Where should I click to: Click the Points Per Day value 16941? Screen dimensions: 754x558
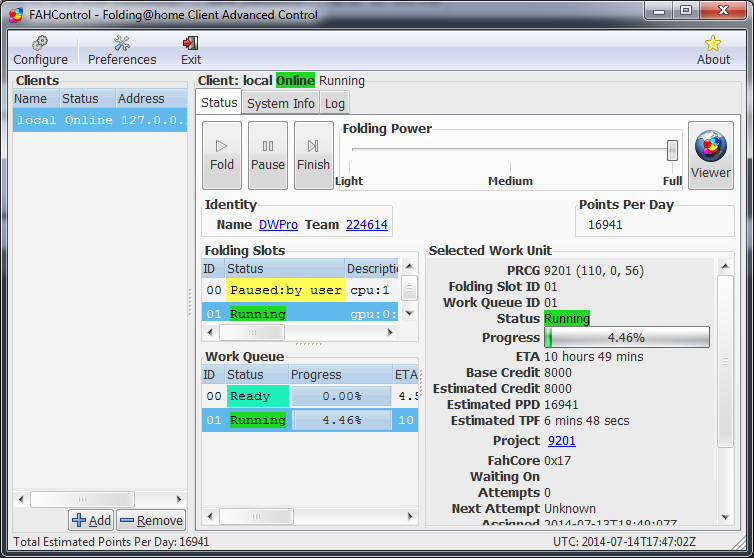605,225
